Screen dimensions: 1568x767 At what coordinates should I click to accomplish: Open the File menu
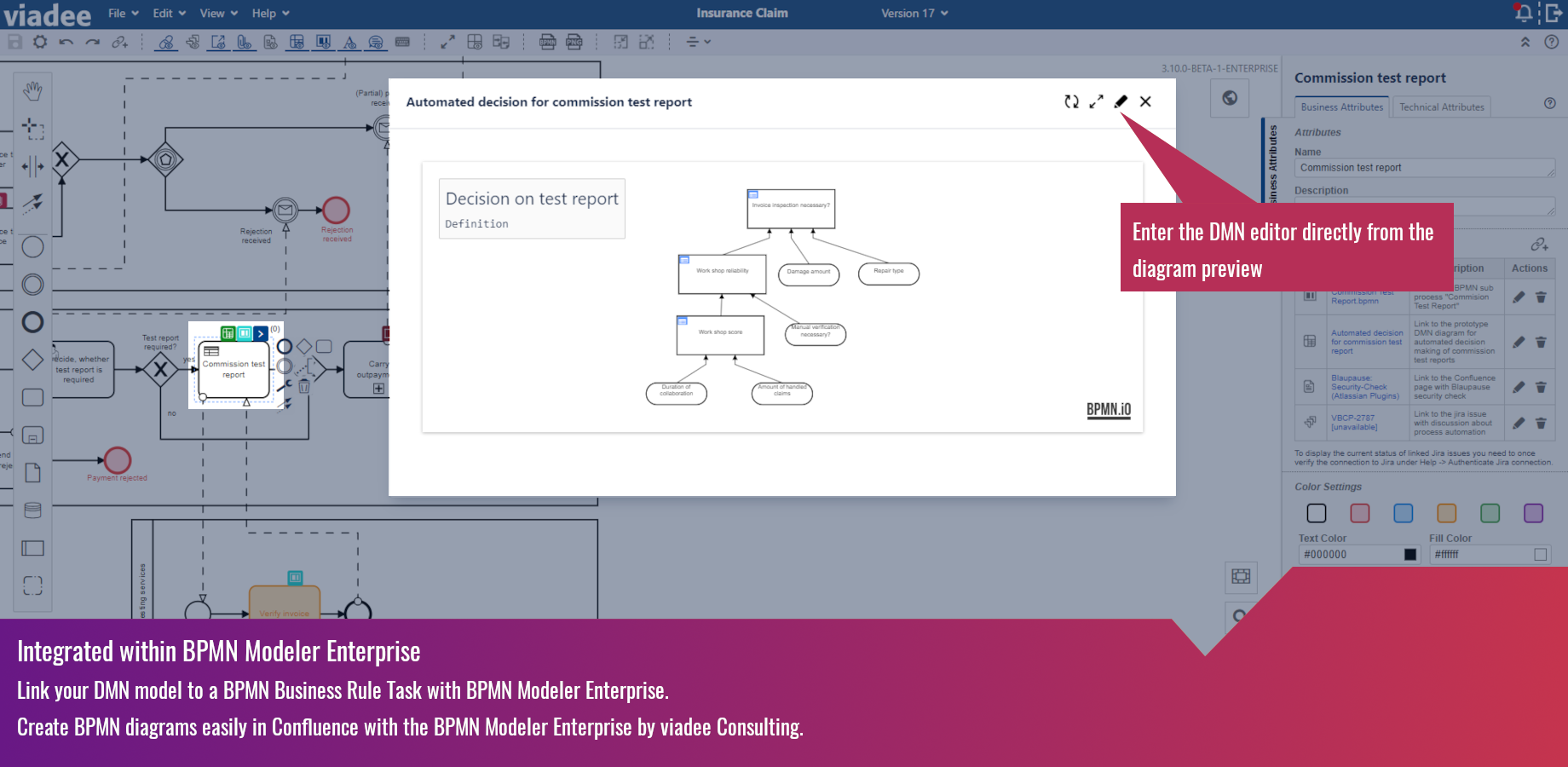coord(123,14)
